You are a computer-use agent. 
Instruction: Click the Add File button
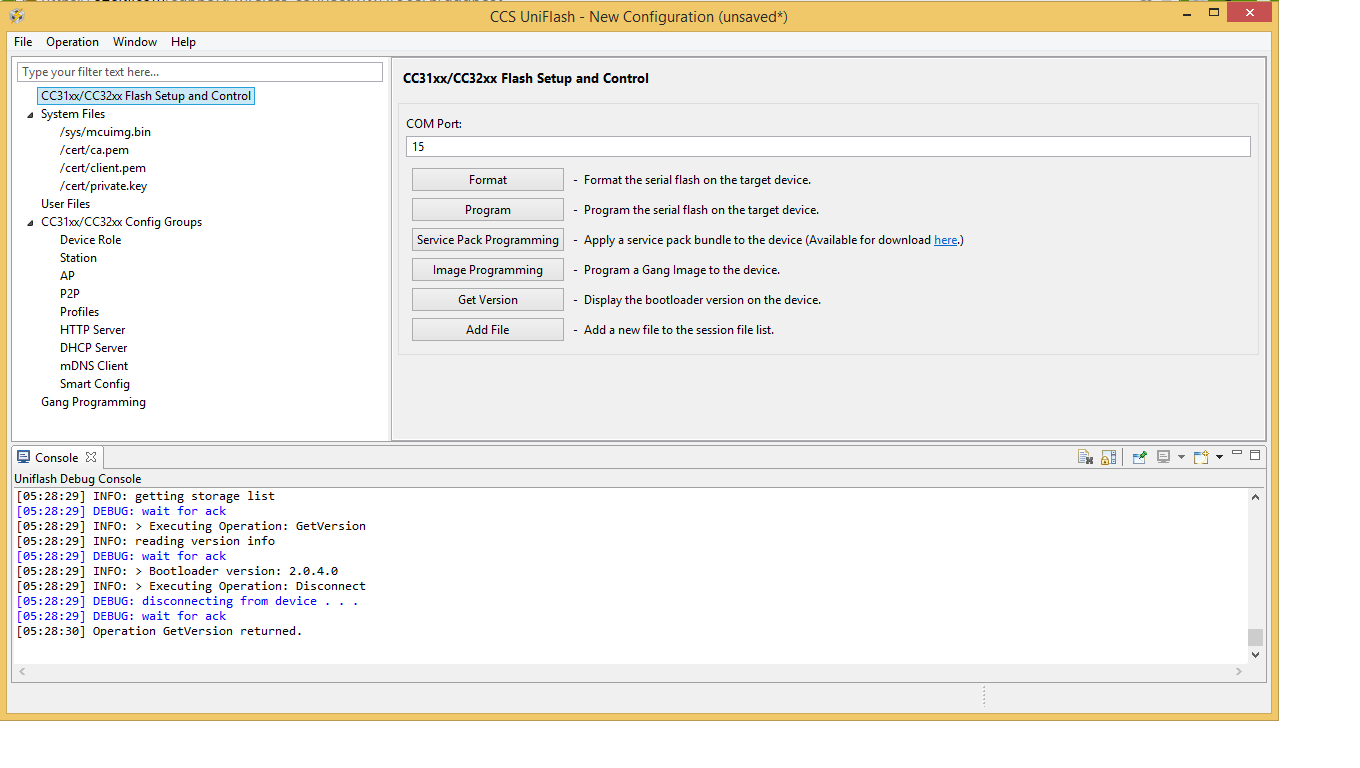488,330
